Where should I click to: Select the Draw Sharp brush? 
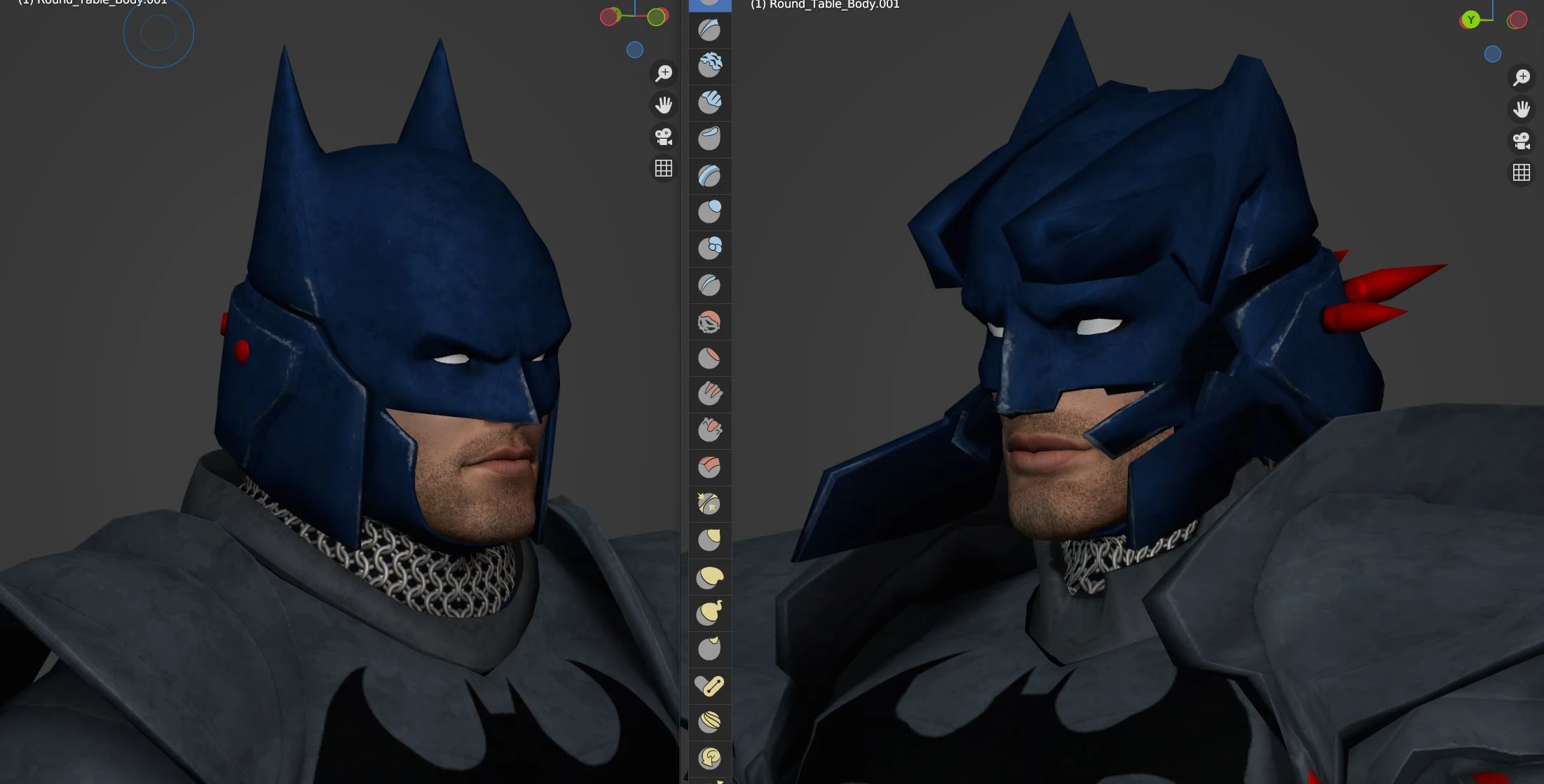tap(710, 30)
